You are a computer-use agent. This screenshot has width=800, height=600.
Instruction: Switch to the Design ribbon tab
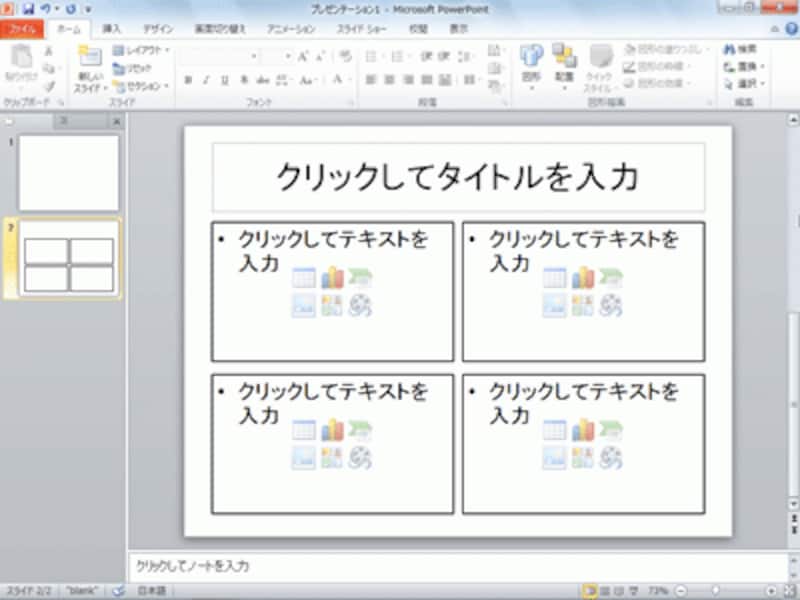tap(158, 29)
